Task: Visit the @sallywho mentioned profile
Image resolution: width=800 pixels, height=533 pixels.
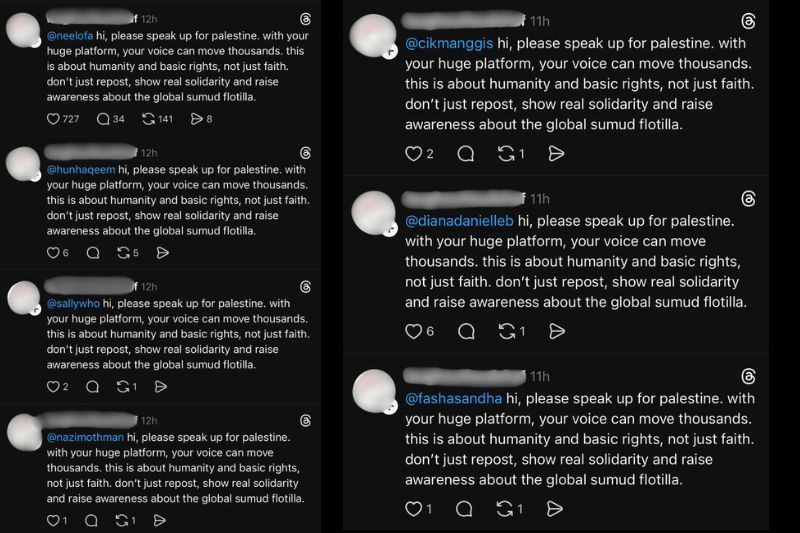Action: 74,303
